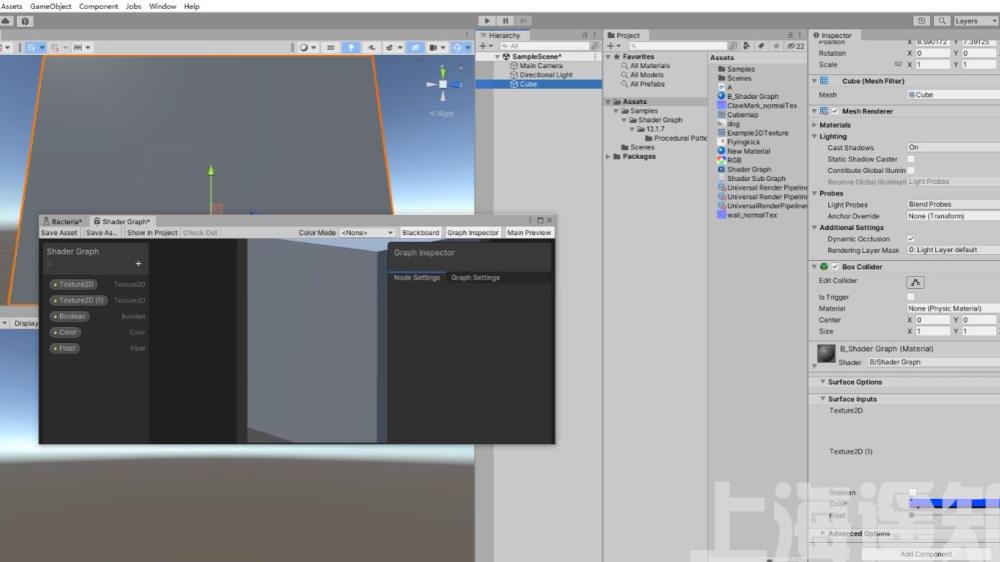1000x562 pixels.
Task: Open the Jobs menu
Action: point(133,6)
